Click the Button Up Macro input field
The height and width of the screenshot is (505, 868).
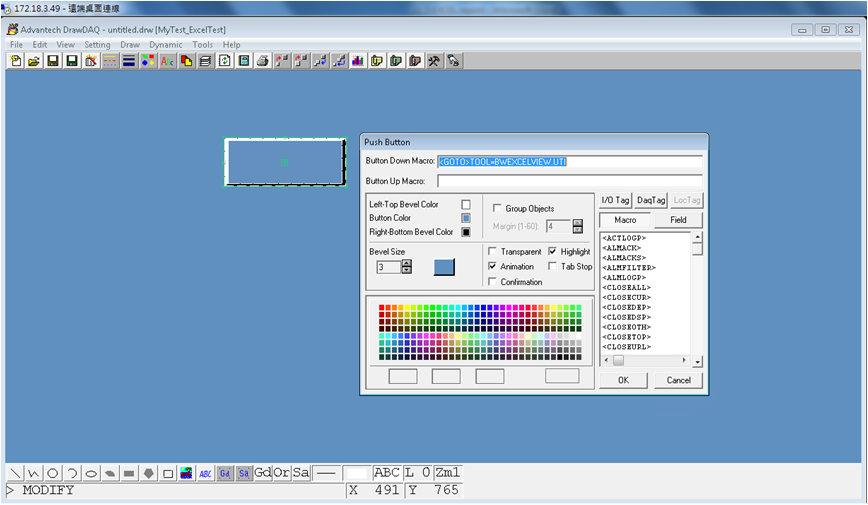click(x=570, y=181)
